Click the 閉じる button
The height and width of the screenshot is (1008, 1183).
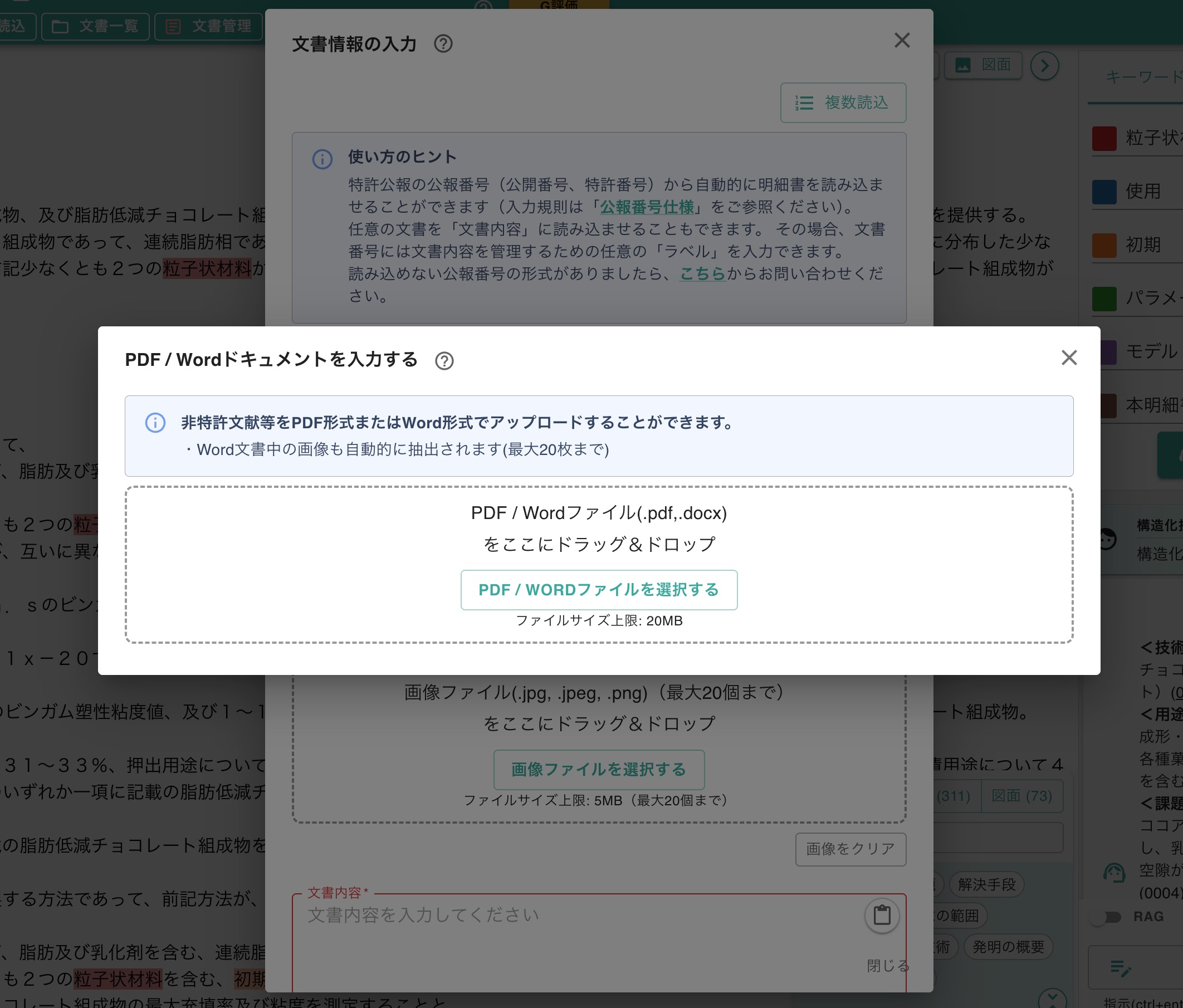(x=888, y=966)
